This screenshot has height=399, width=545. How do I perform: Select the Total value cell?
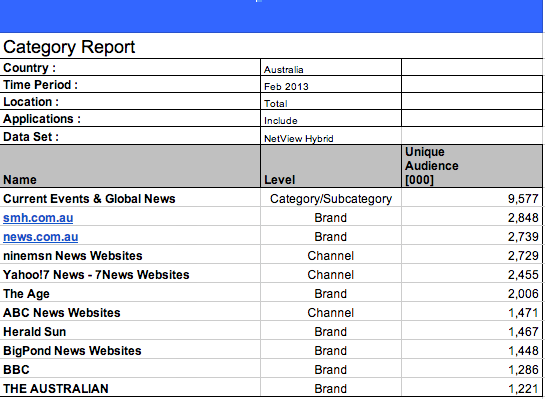[331, 101]
